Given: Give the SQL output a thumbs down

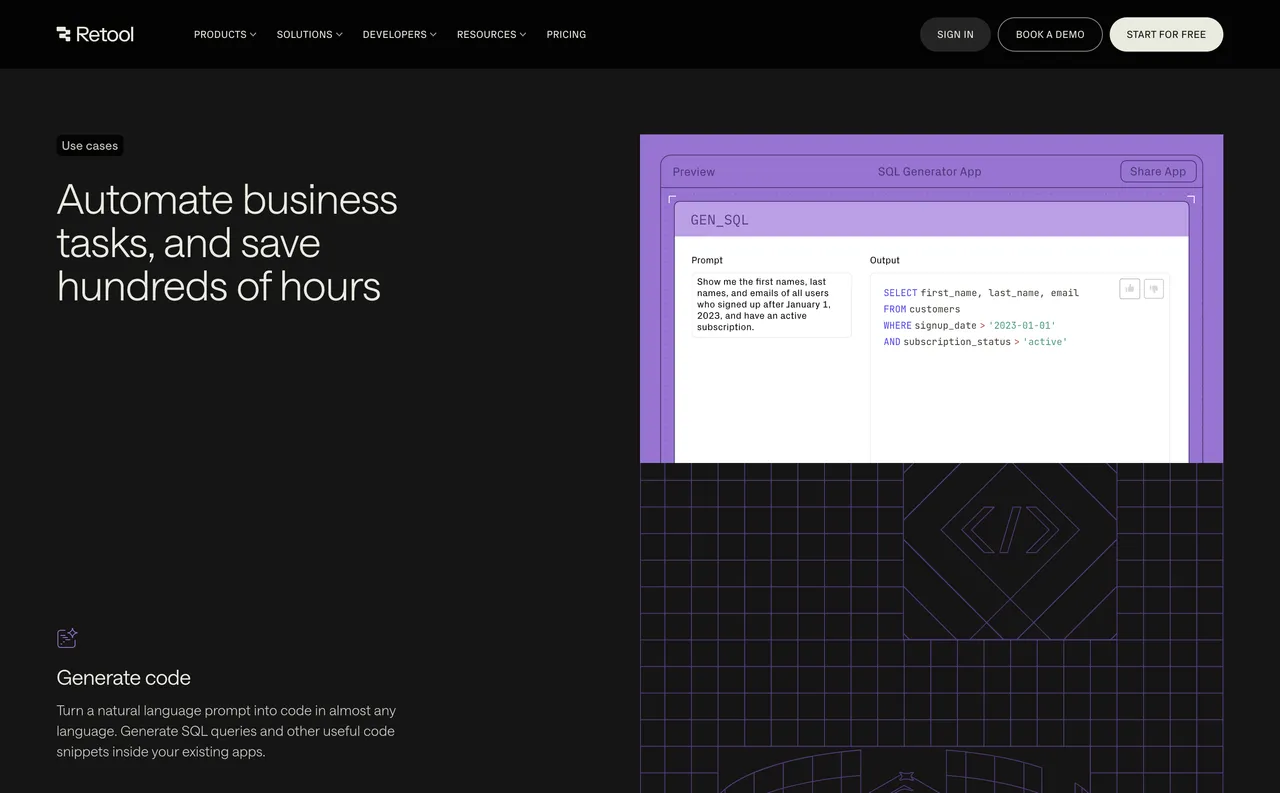Looking at the screenshot, I should click(1153, 288).
